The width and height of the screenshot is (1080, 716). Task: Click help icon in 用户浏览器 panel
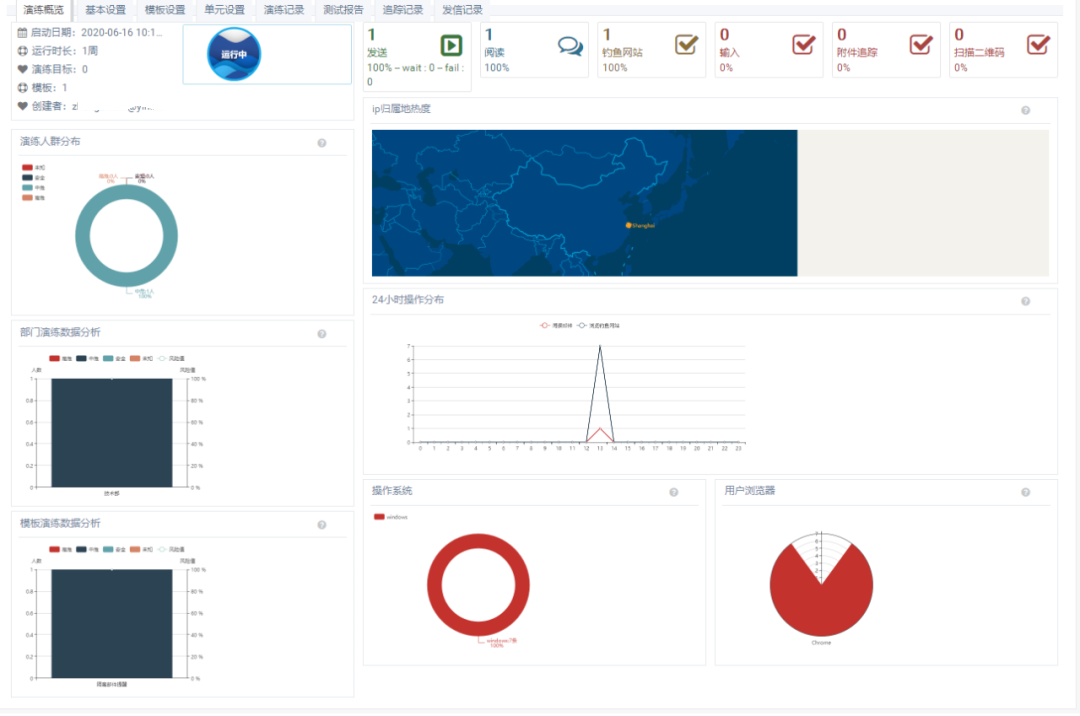1025,492
